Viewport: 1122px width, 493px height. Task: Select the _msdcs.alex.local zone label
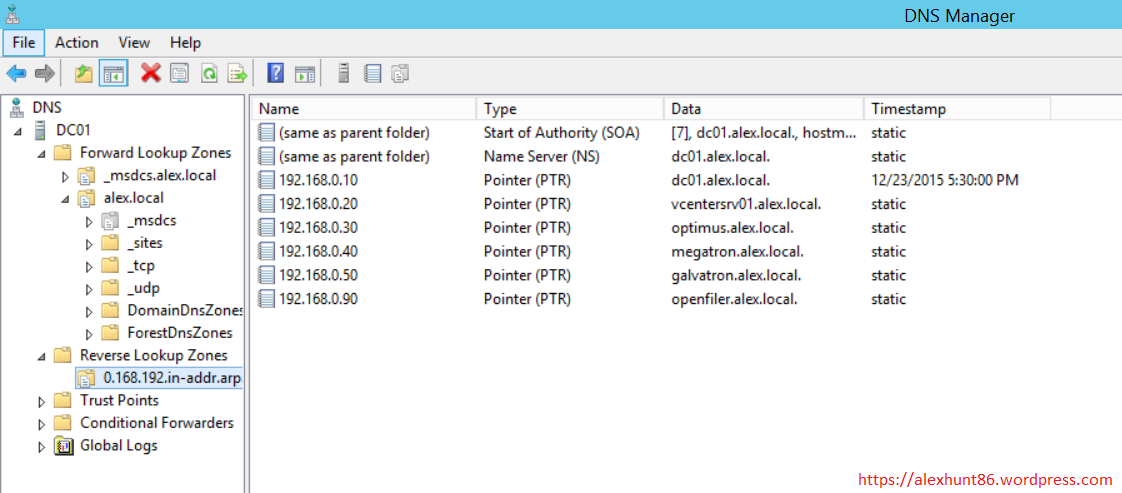[160, 175]
